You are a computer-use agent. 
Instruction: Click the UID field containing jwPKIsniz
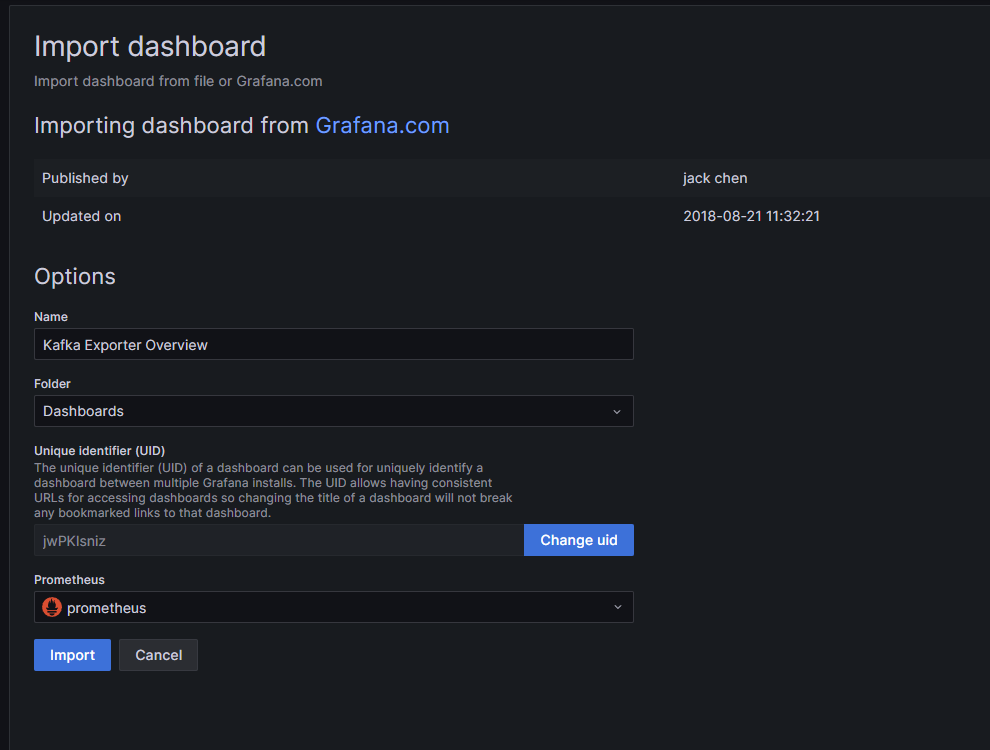(x=278, y=540)
